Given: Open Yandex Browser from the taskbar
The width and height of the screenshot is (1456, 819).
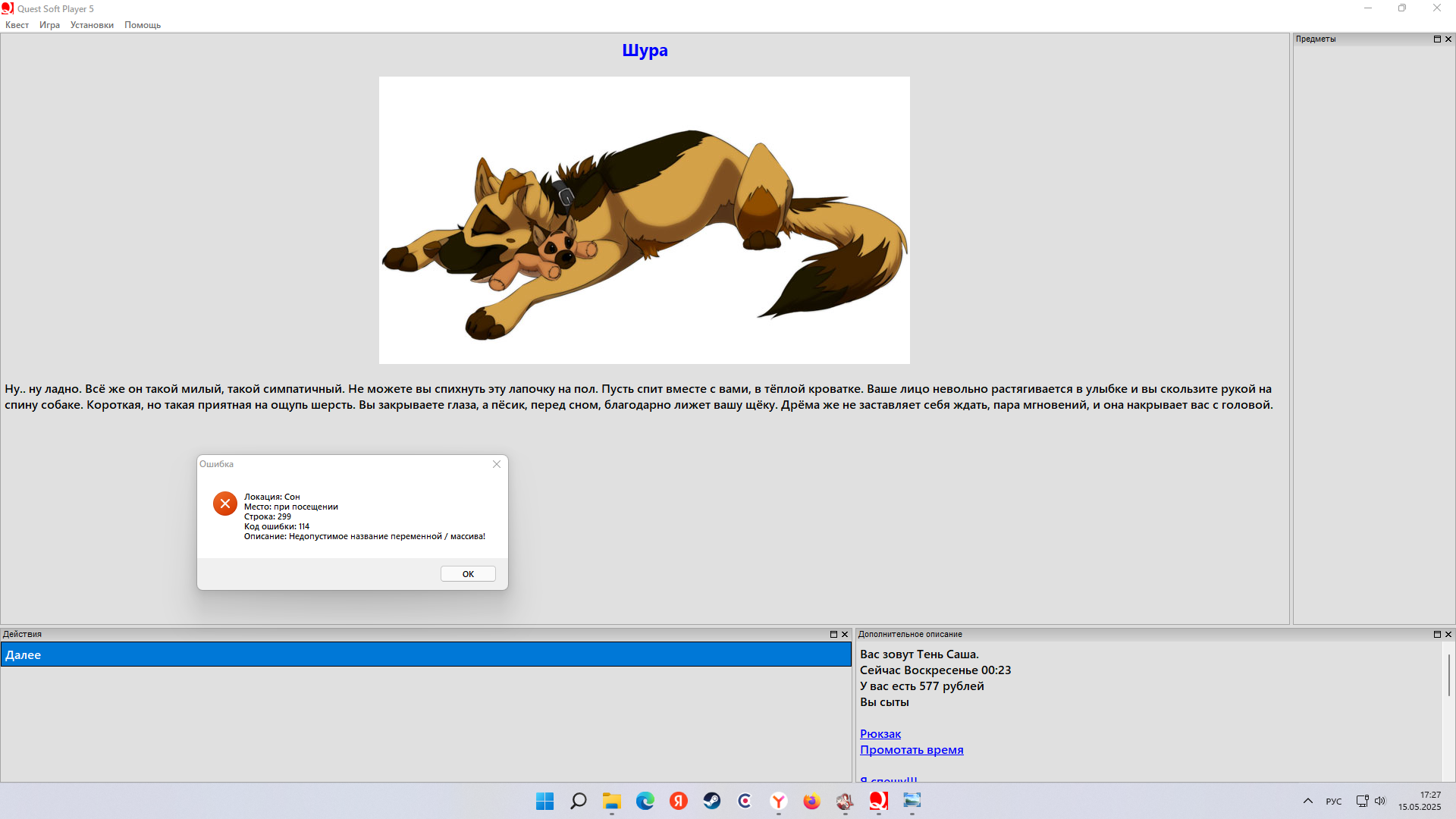Looking at the screenshot, I should pyautogui.click(x=778, y=801).
